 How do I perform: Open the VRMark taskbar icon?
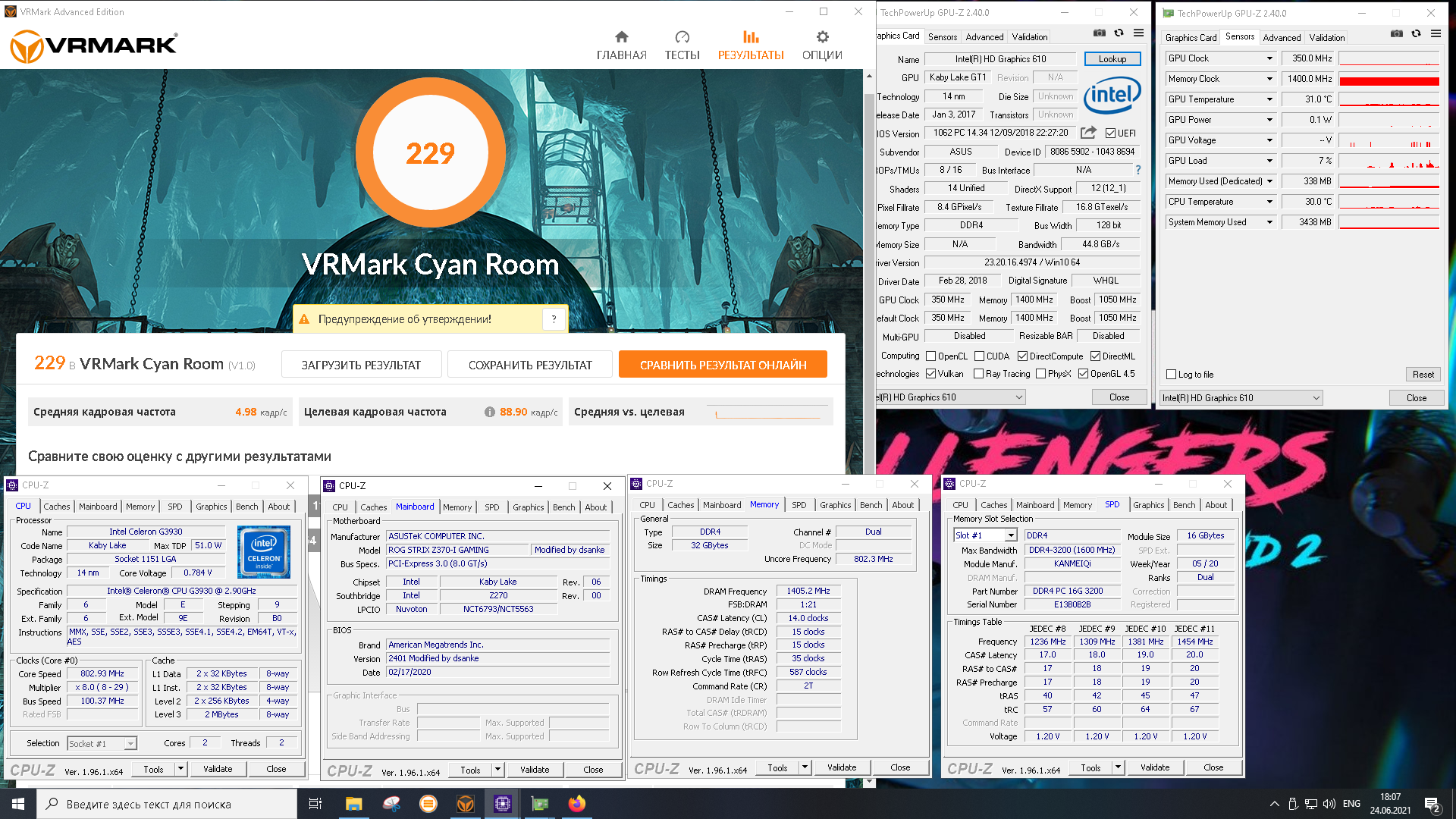(465, 804)
